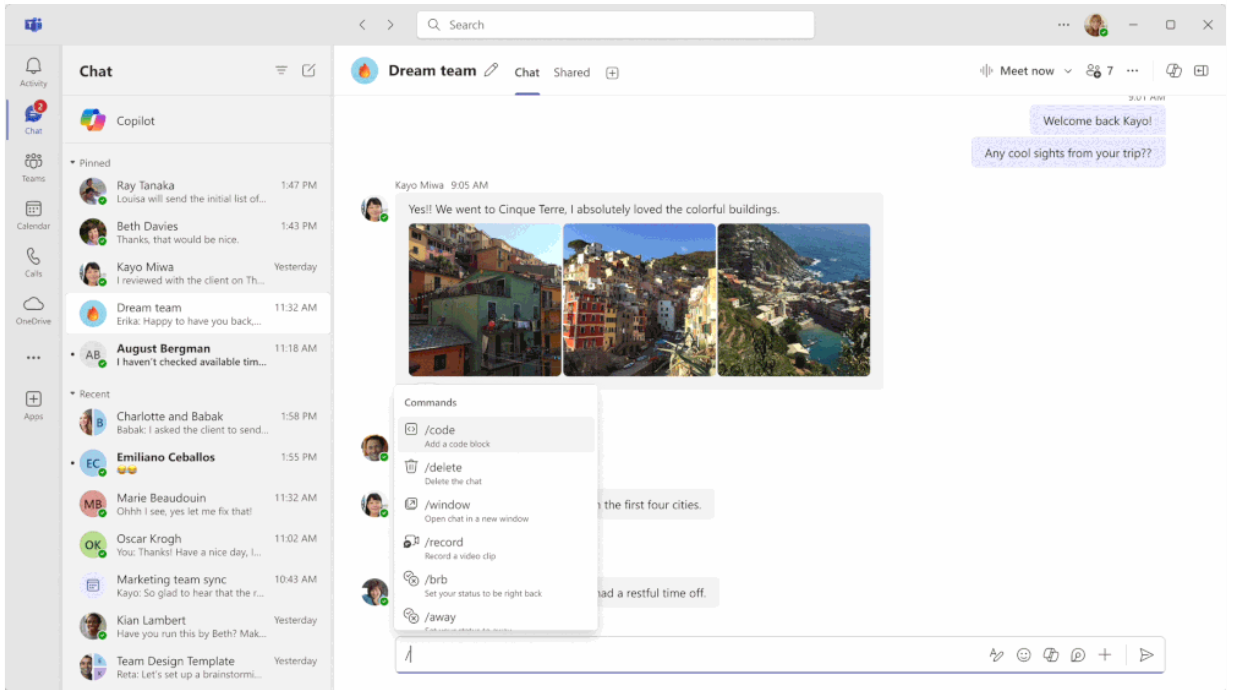Click the Copilot icon in chat list
Screen dimensions: 1243x690
(93, 120)
